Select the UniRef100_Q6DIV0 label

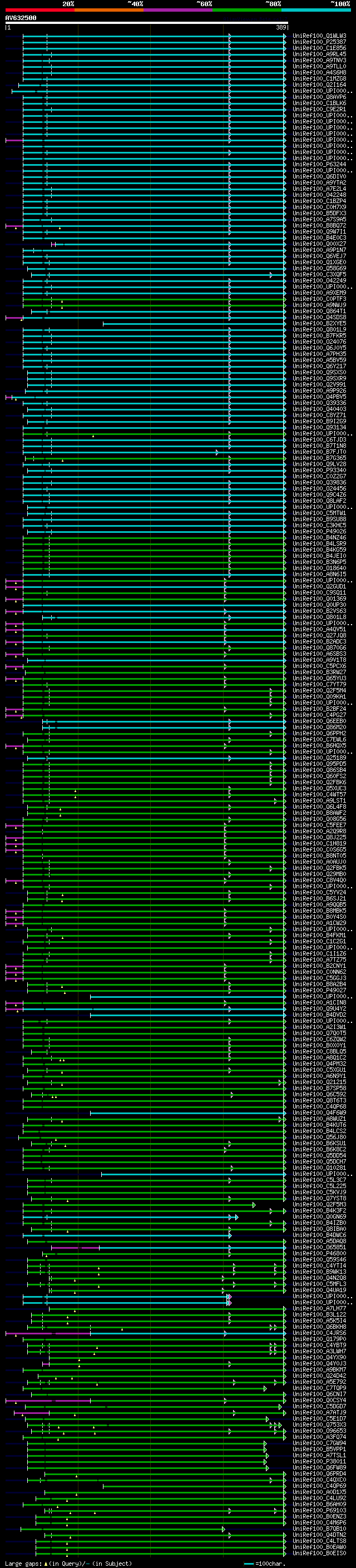click(319, 176)
